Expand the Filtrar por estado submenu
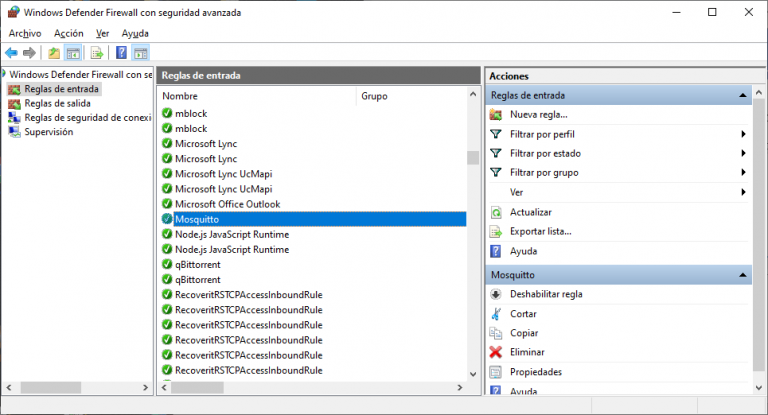Image resolution: width=768 pixels, height=415 pixels. click(743, 154)
